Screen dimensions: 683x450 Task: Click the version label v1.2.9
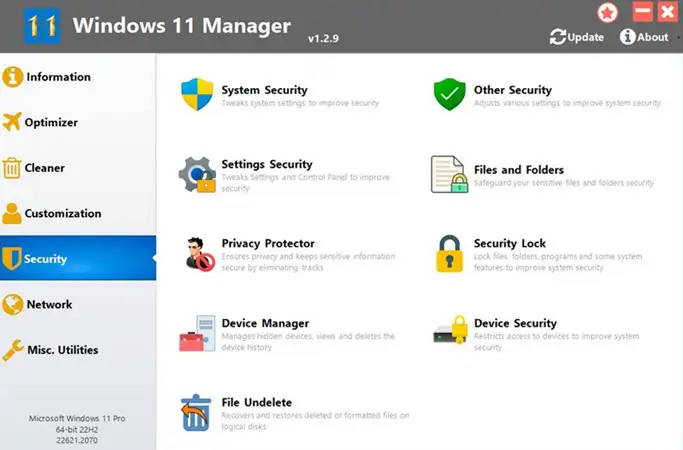pyautogui.click(x=323, y=38)
